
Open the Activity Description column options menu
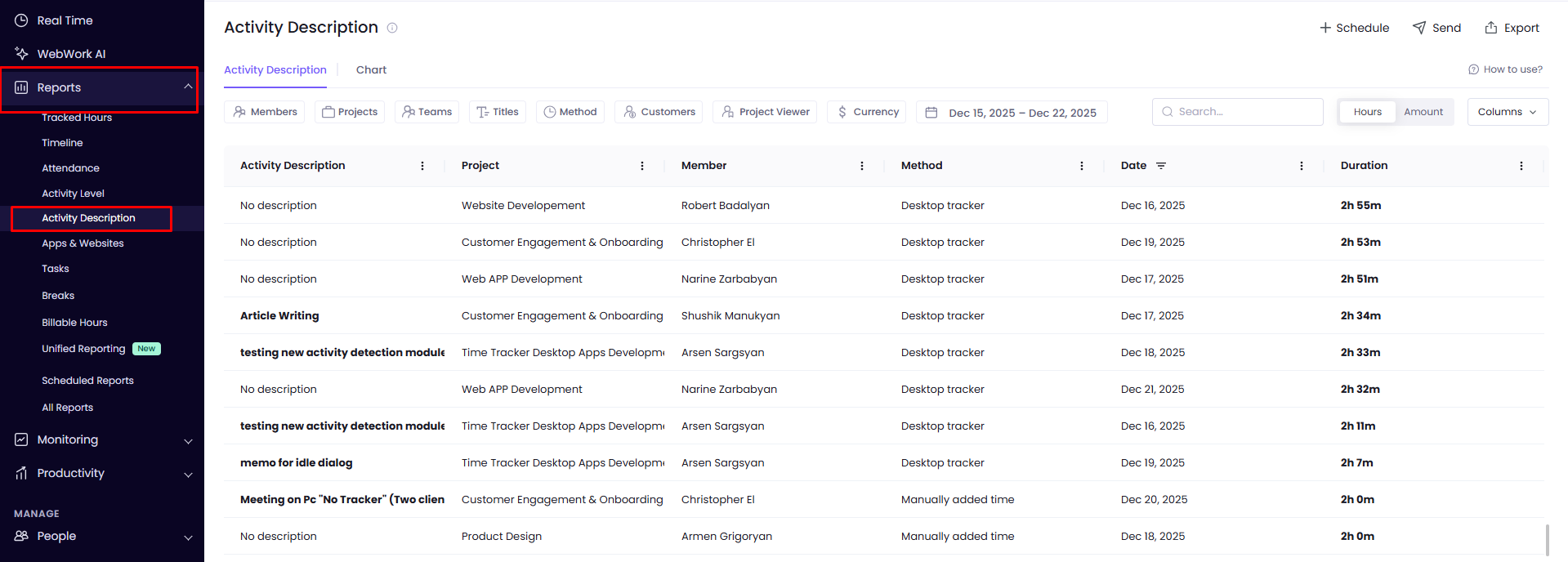point(422,166)
